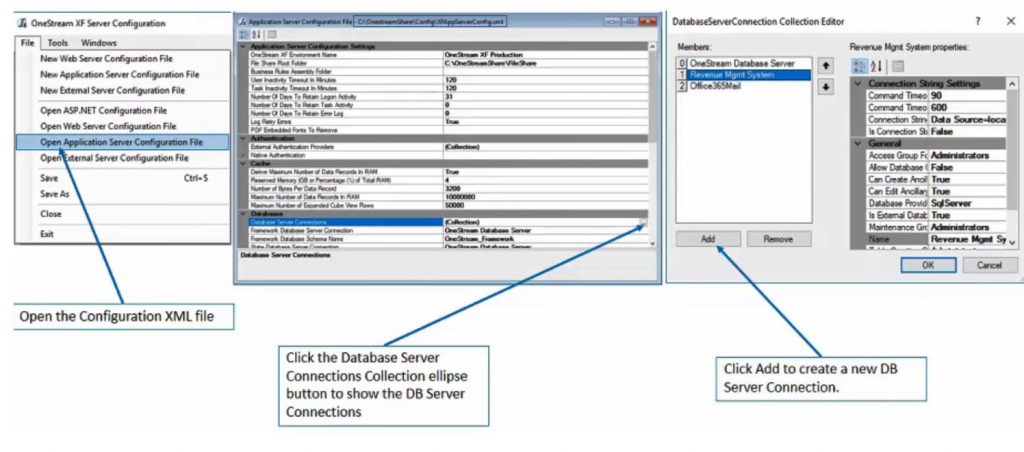The image size is (1024, 452).
Task: Click Is Connection String Encrypted False value
Action: click(x=968, y=131)
